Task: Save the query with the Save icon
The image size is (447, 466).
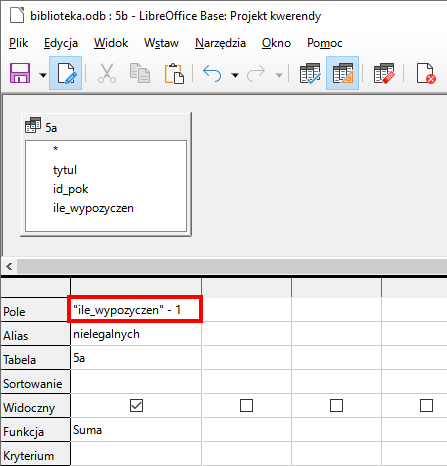Action: point(20,73)
